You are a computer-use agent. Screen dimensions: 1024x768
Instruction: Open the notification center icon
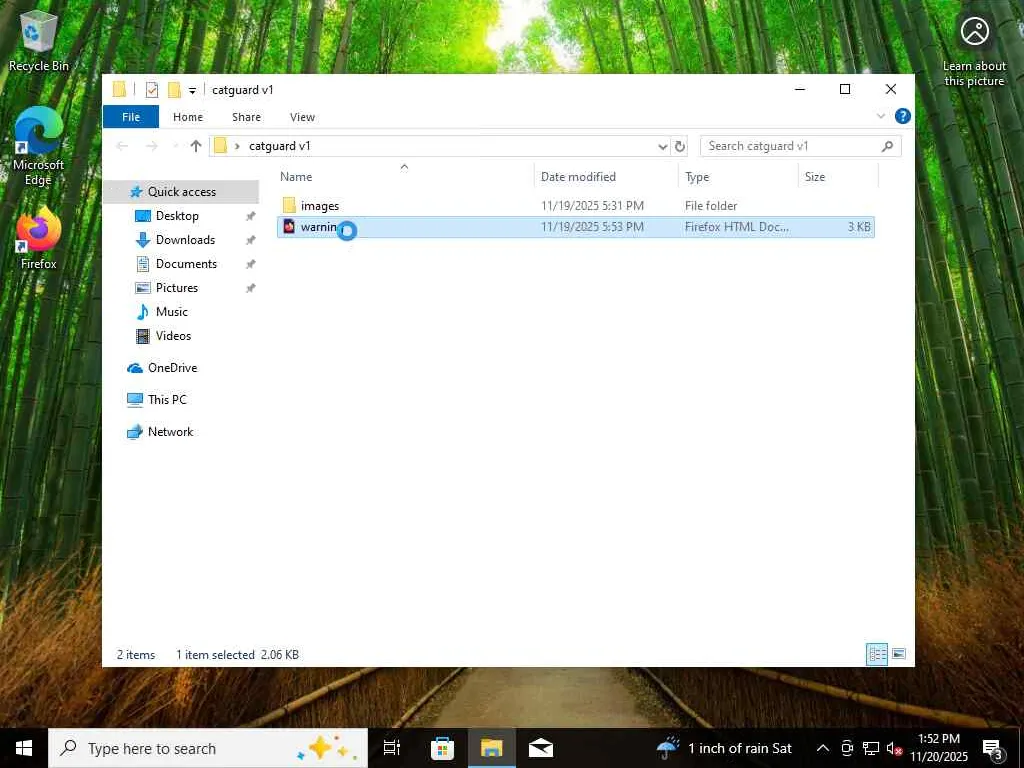pyautogui.click(x=993, y=749)
